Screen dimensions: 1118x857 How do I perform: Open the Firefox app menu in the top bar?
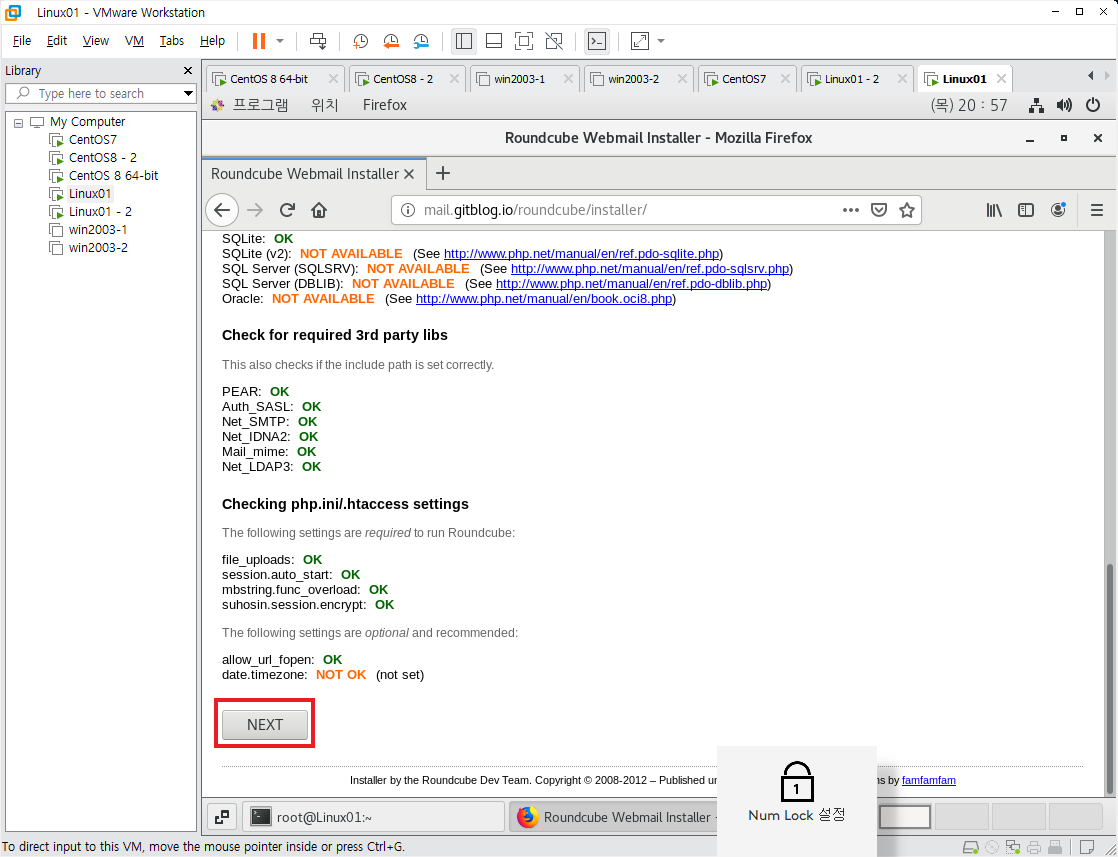385,106
